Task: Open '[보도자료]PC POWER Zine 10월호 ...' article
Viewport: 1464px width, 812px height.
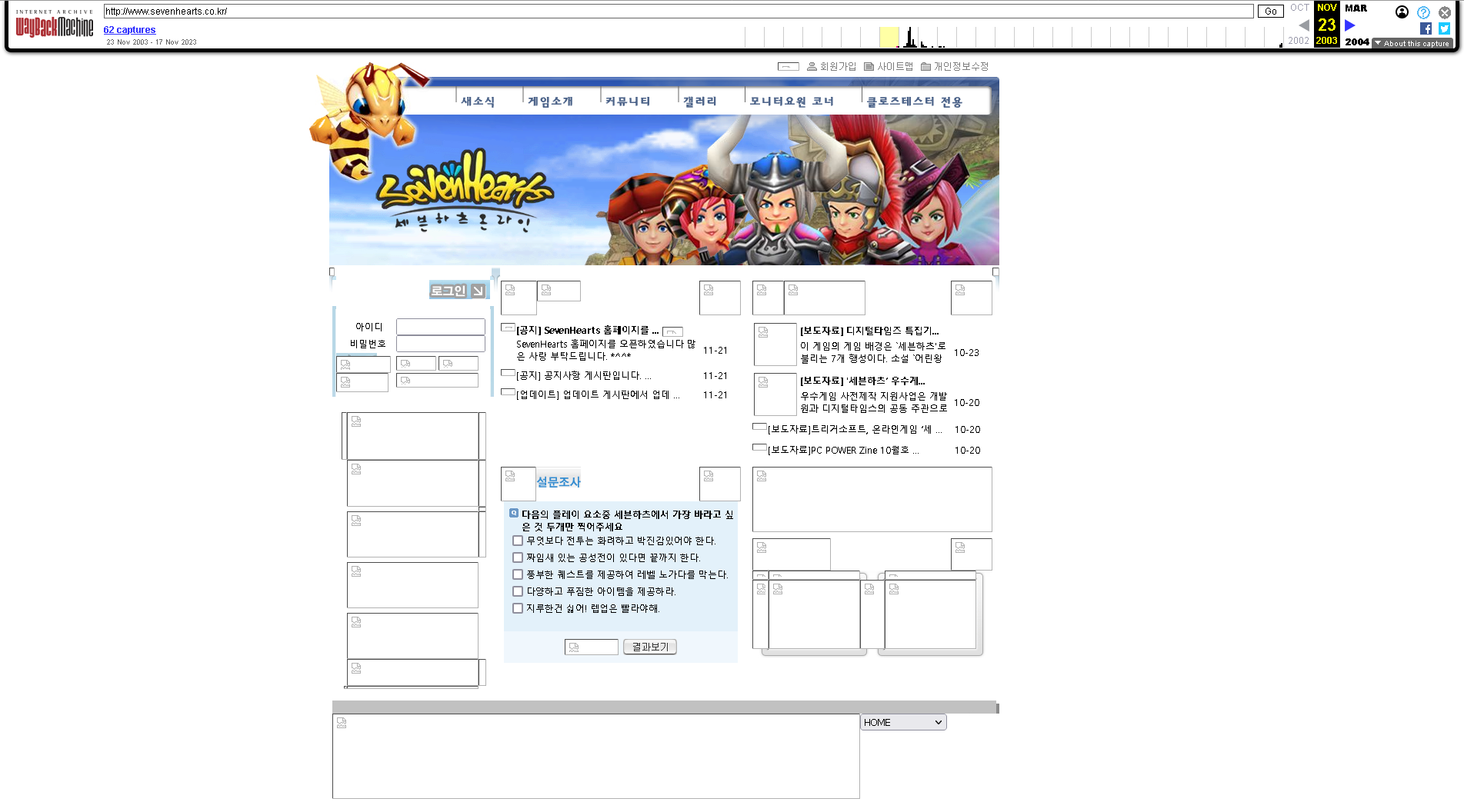Action: pyautogui.click(x=843, y=451)
